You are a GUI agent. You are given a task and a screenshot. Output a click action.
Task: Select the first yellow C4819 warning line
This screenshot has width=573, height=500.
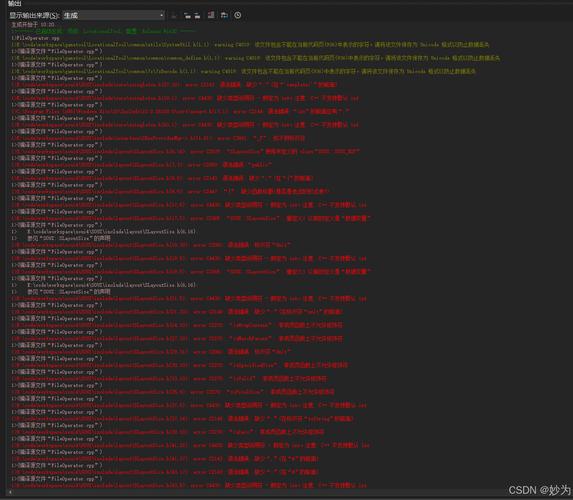[x=250, y=45]
